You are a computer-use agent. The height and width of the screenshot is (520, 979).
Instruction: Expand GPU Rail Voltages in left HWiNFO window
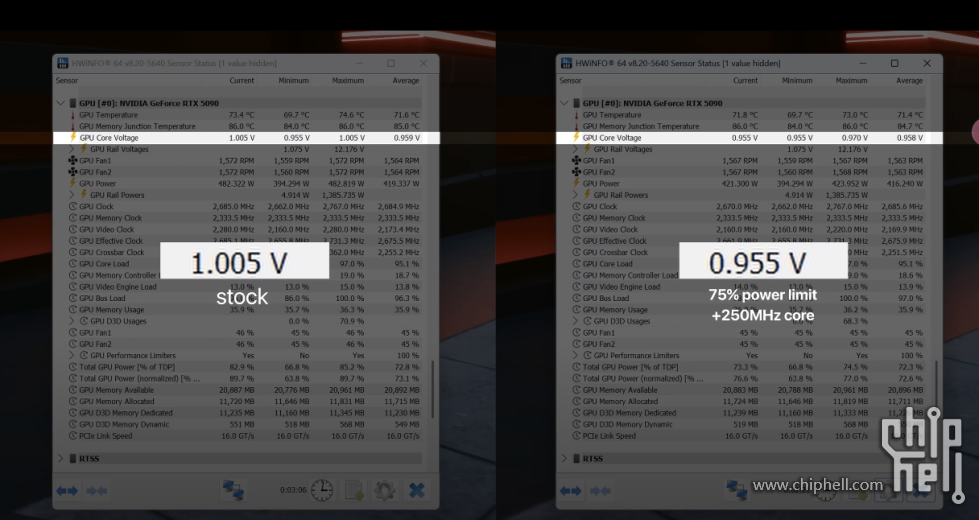(72, 149)
